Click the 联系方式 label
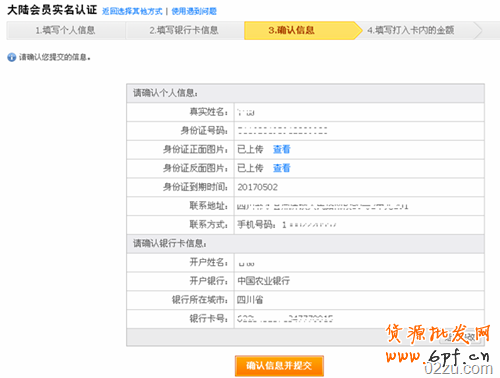 click(x=209, y=225)
